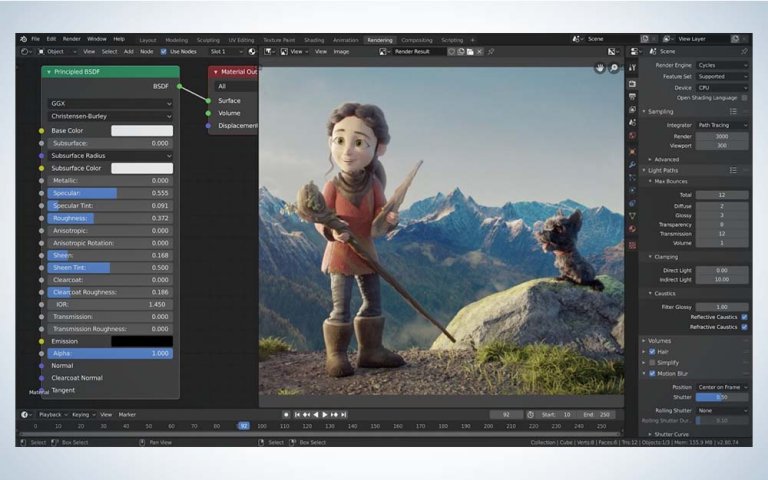Expand the Advanced sampling section
Viewport: 768px width, 480px height.
click(x=666, y=159)
